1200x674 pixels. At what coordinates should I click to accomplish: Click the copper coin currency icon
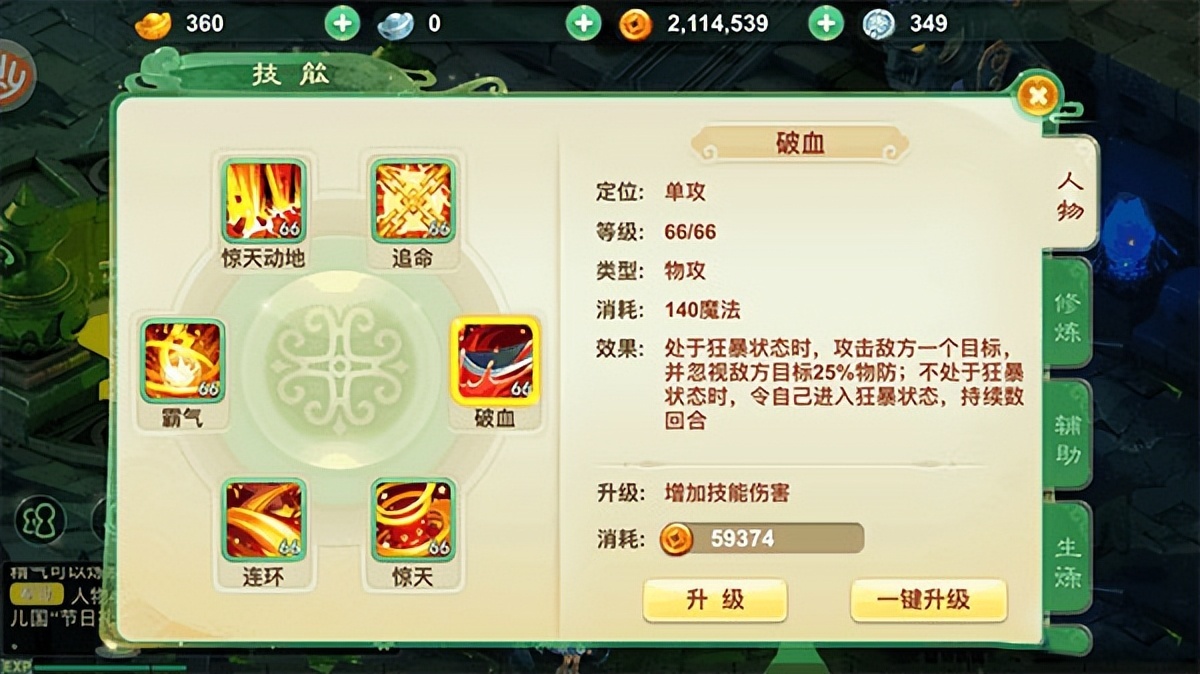coord(635,23)
